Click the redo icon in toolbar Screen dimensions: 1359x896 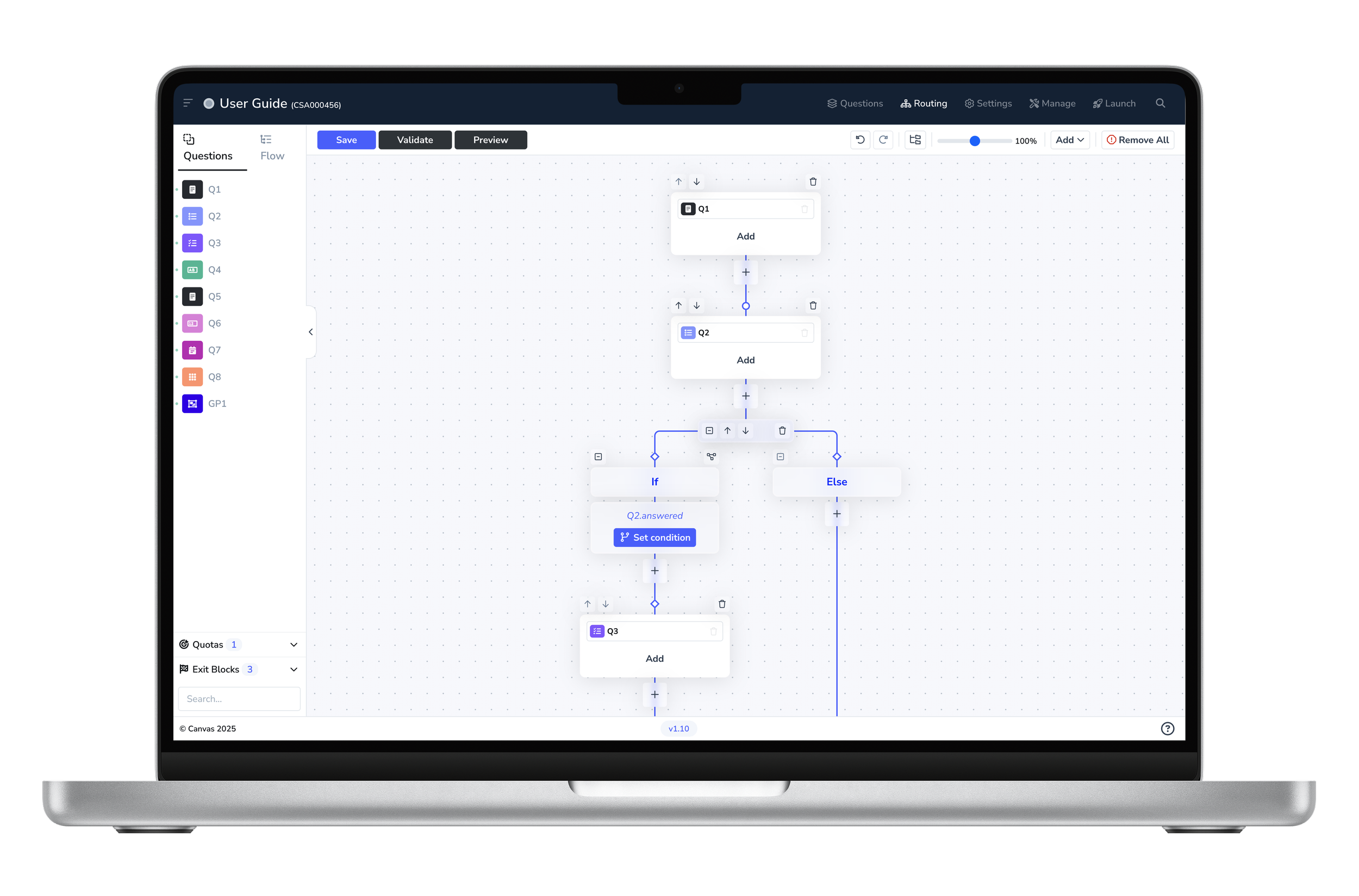tap(883, 140)
